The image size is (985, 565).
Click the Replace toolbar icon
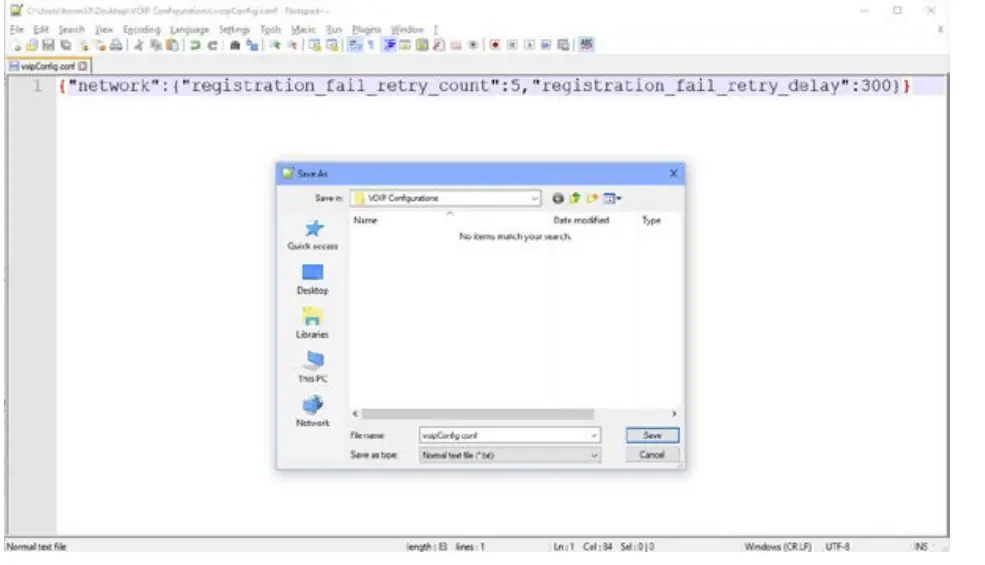[252, 45]
